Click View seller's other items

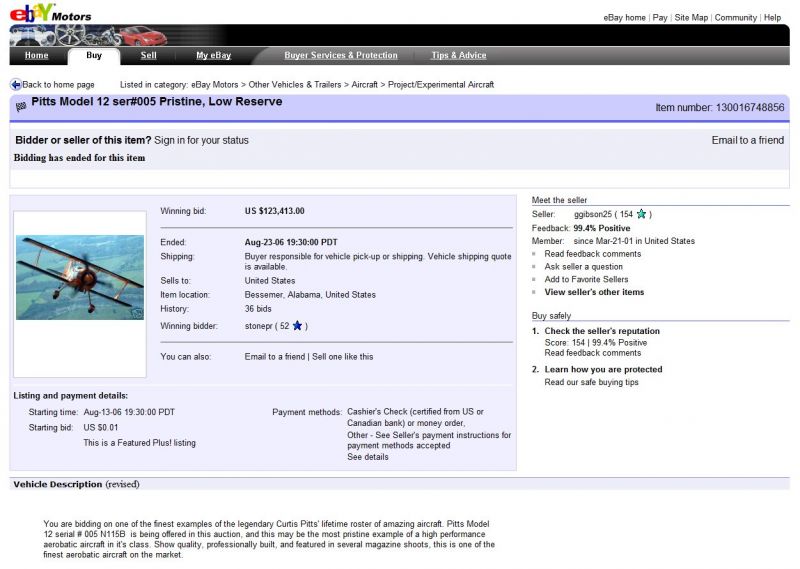594,293
